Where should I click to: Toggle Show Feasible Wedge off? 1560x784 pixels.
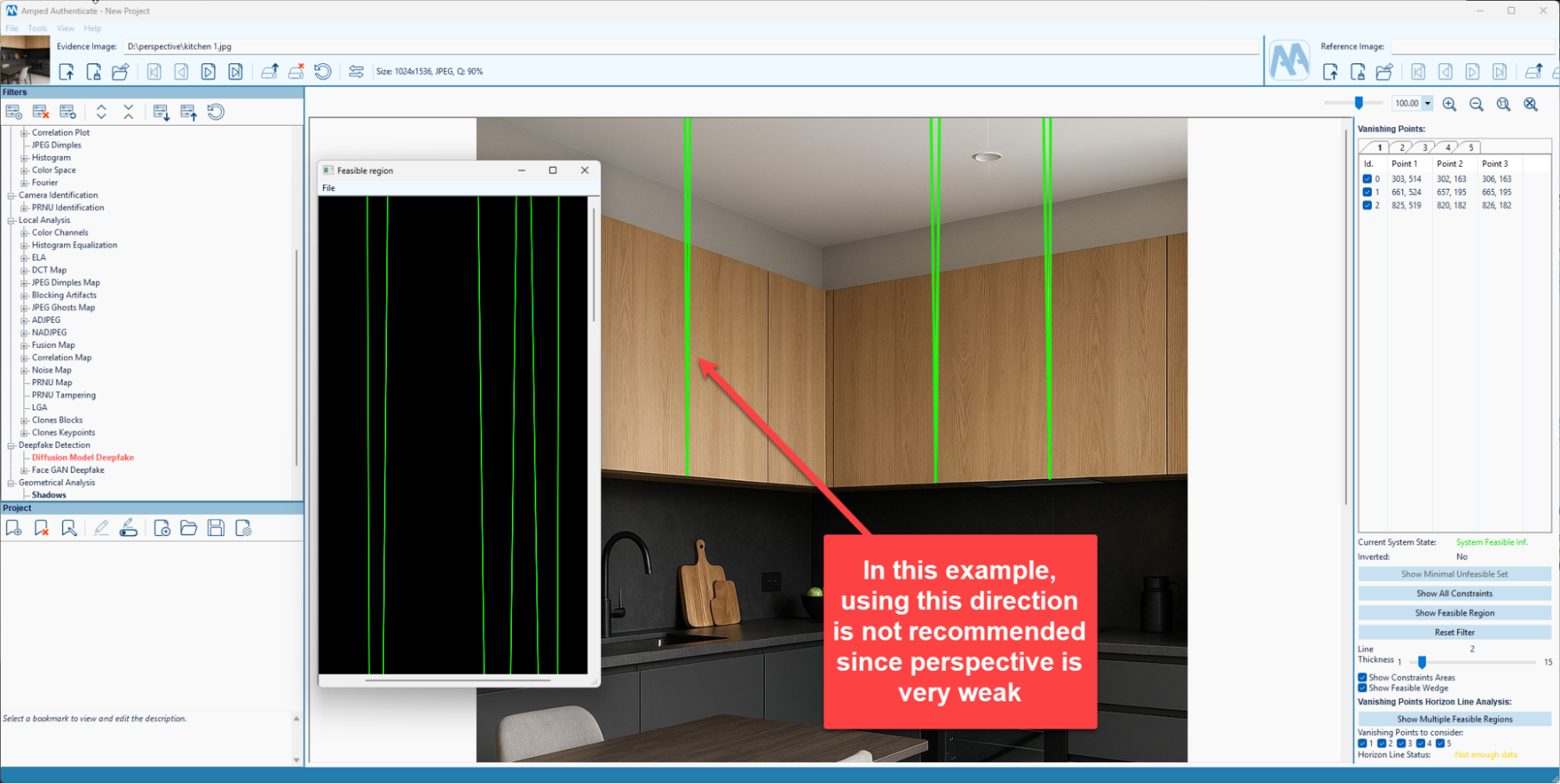click(1362, 687)
